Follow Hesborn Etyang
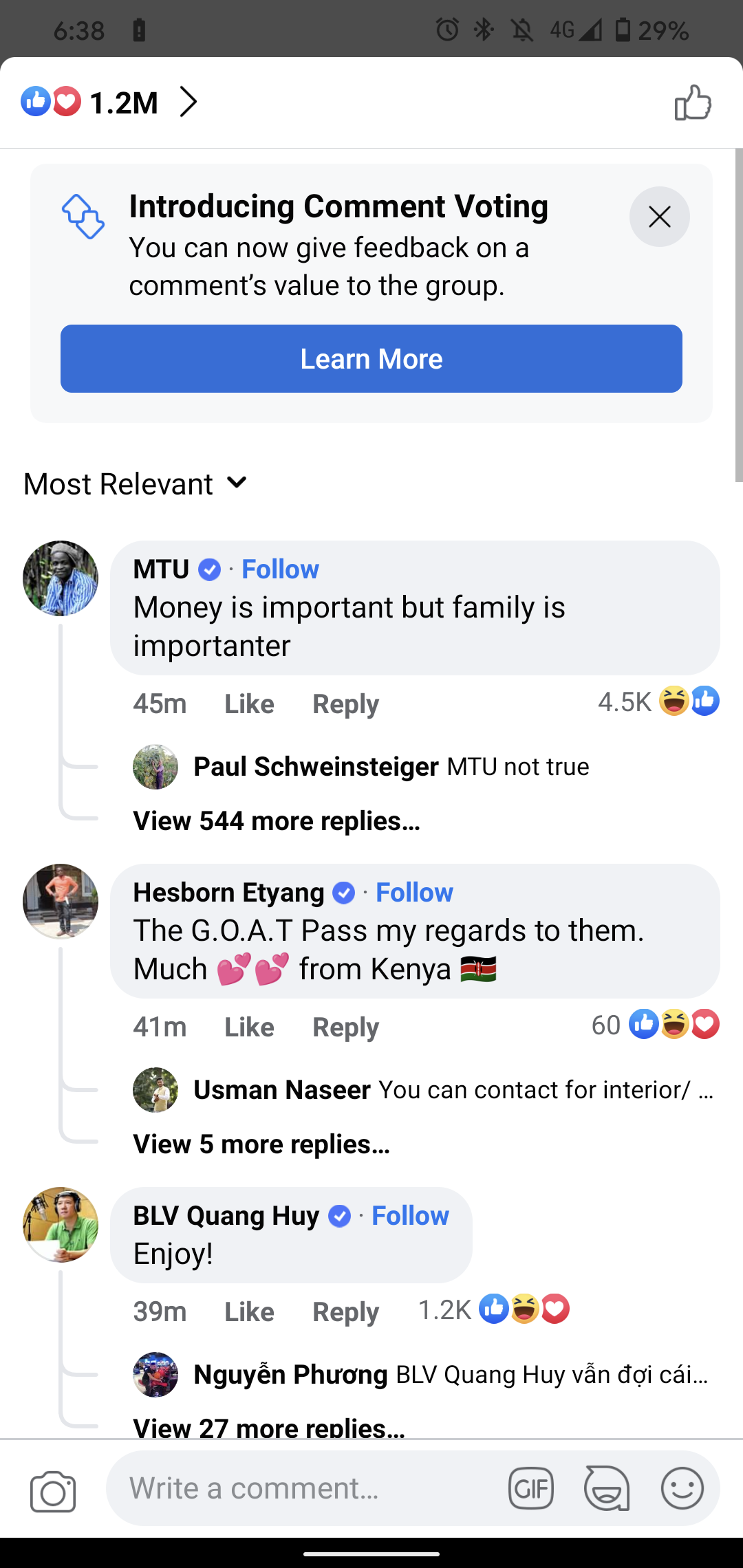The image size is (743, 1568). point(414,893)
